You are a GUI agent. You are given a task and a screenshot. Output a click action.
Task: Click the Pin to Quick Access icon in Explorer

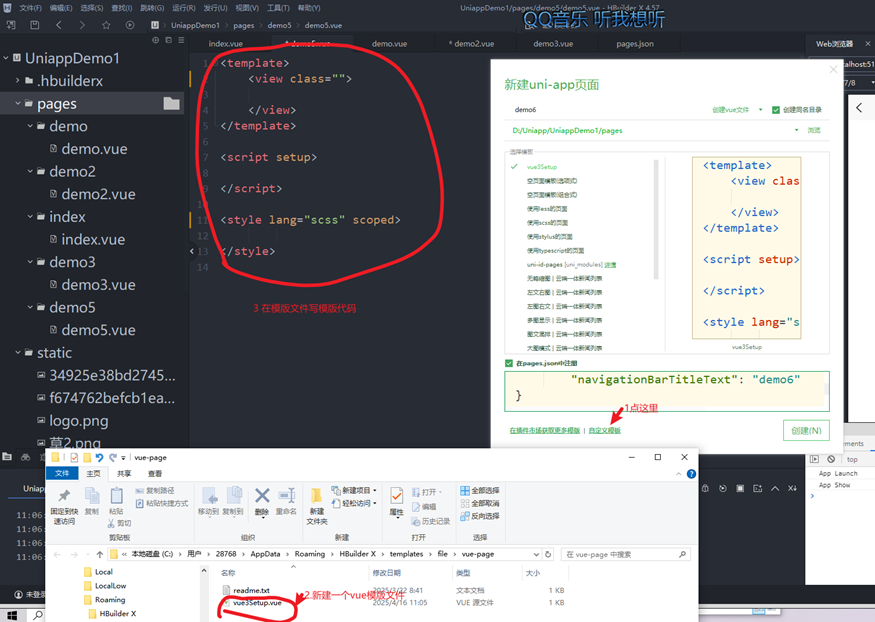[64, 496]
